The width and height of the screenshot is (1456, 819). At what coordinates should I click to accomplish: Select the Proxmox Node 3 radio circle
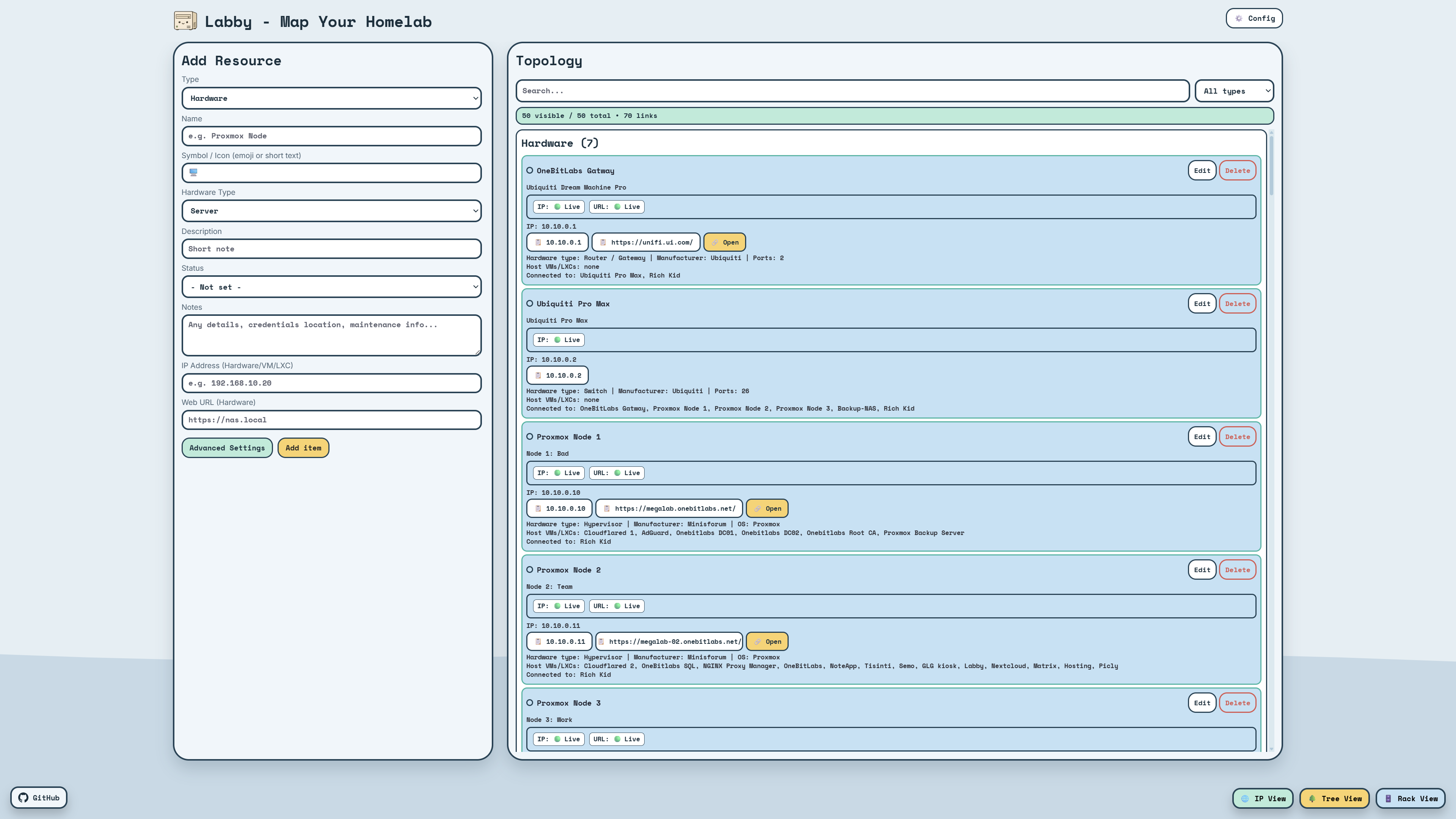tap(530, 703)
